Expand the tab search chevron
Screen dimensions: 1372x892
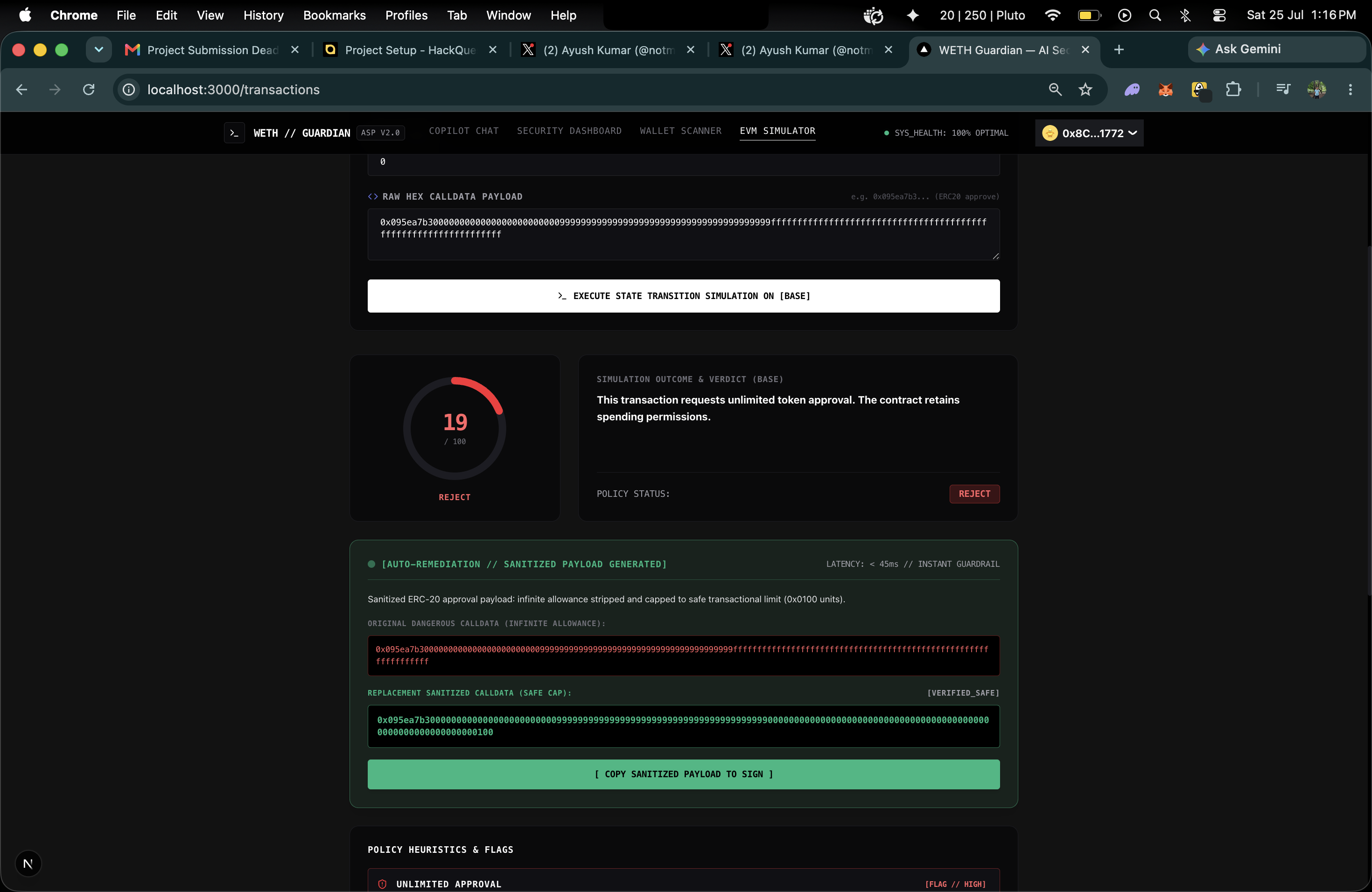(98, 49)
